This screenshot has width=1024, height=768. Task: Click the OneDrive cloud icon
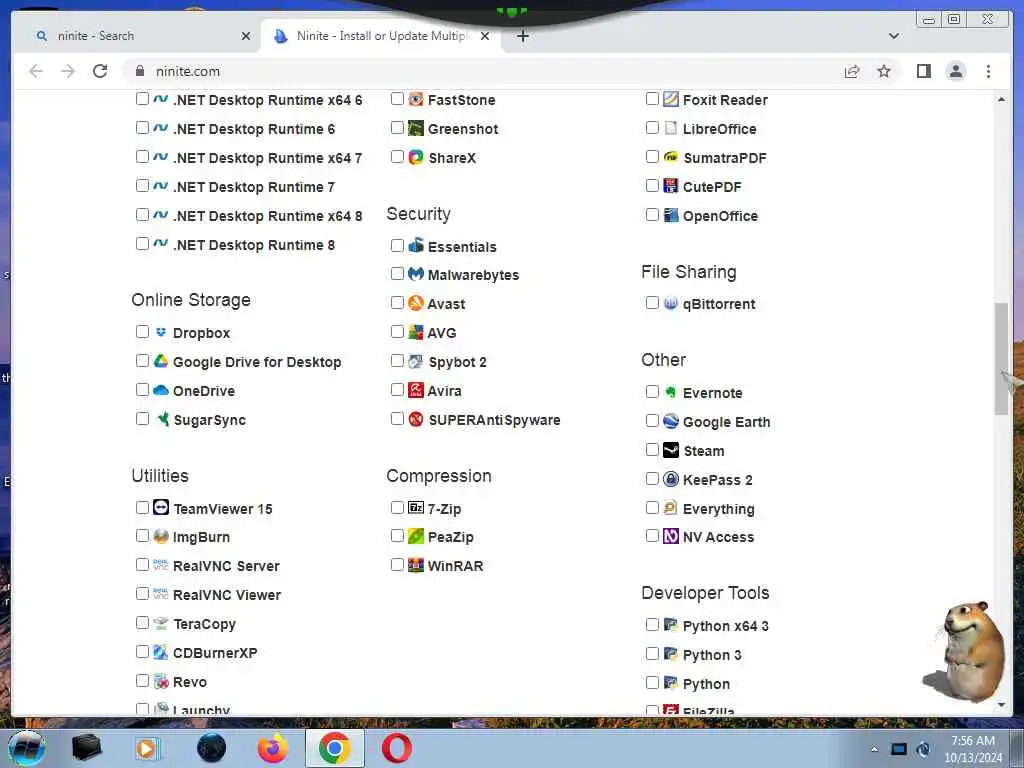click(161, 390)
